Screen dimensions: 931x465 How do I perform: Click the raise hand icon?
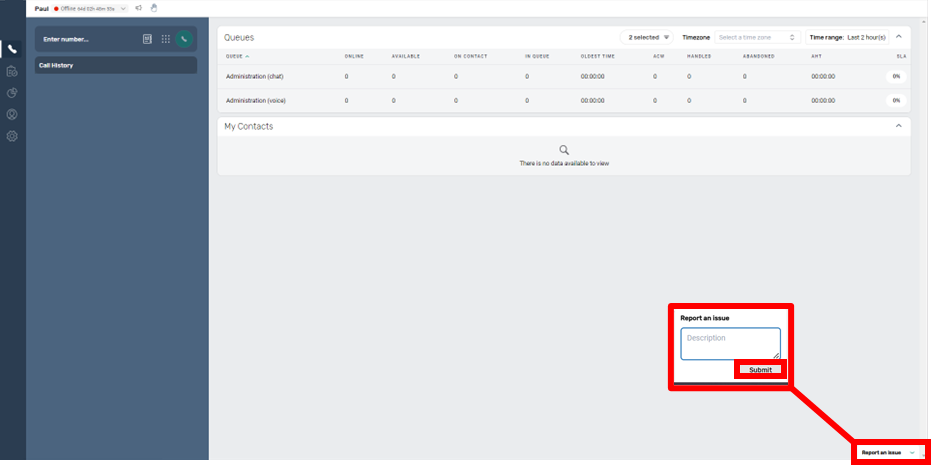point(154,8)
